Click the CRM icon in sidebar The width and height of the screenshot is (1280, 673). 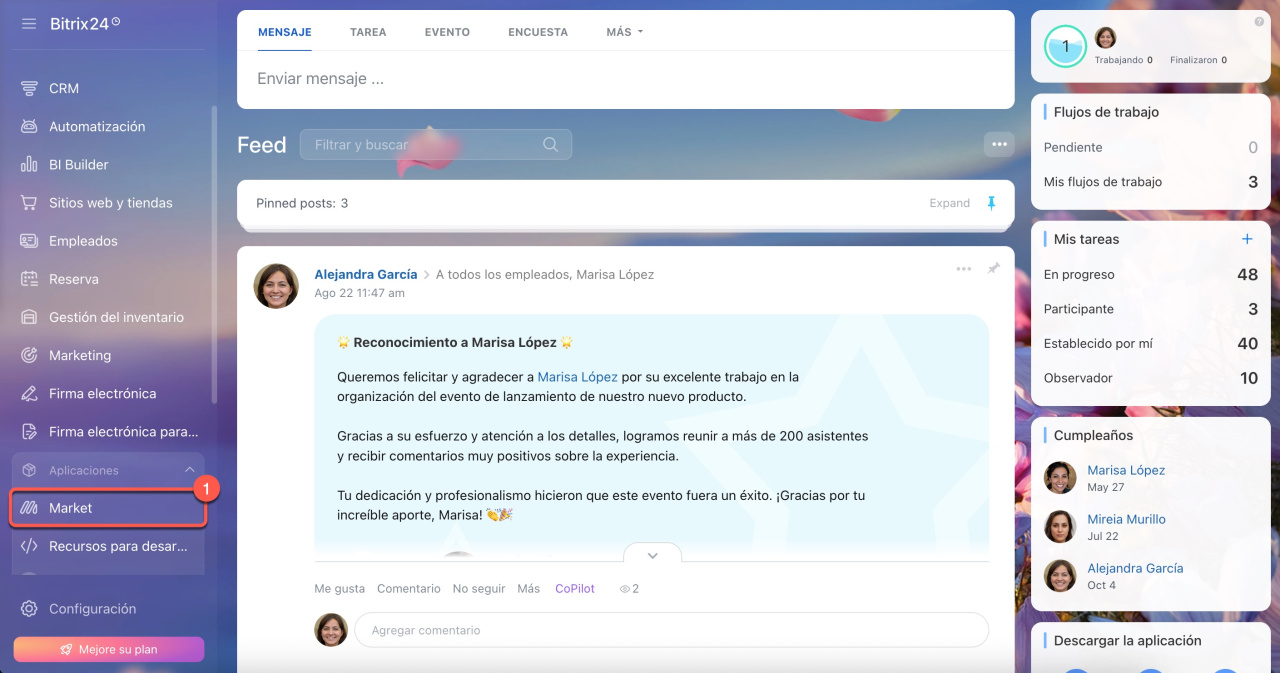coord(29,88)
